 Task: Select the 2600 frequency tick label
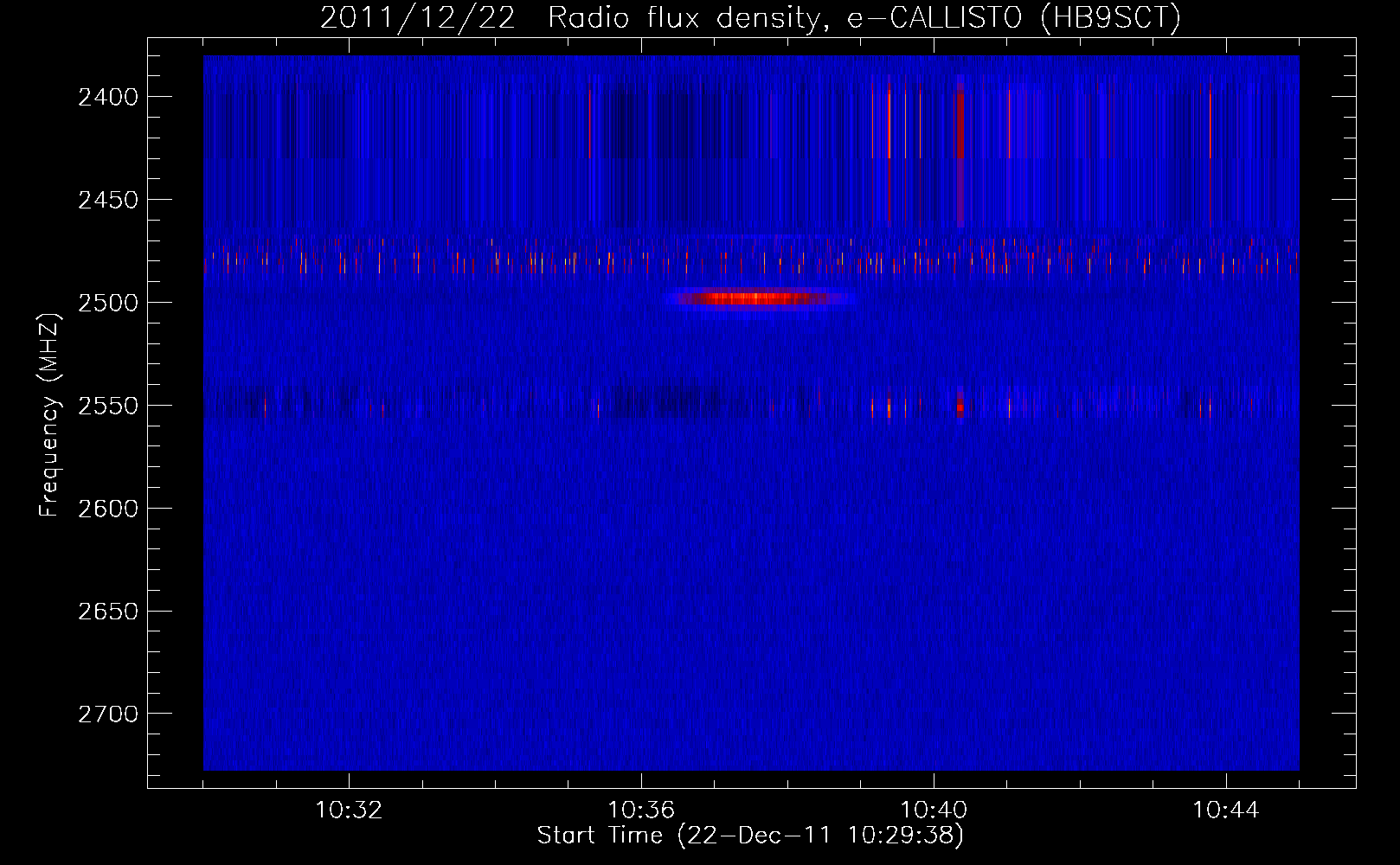[108, 509]
